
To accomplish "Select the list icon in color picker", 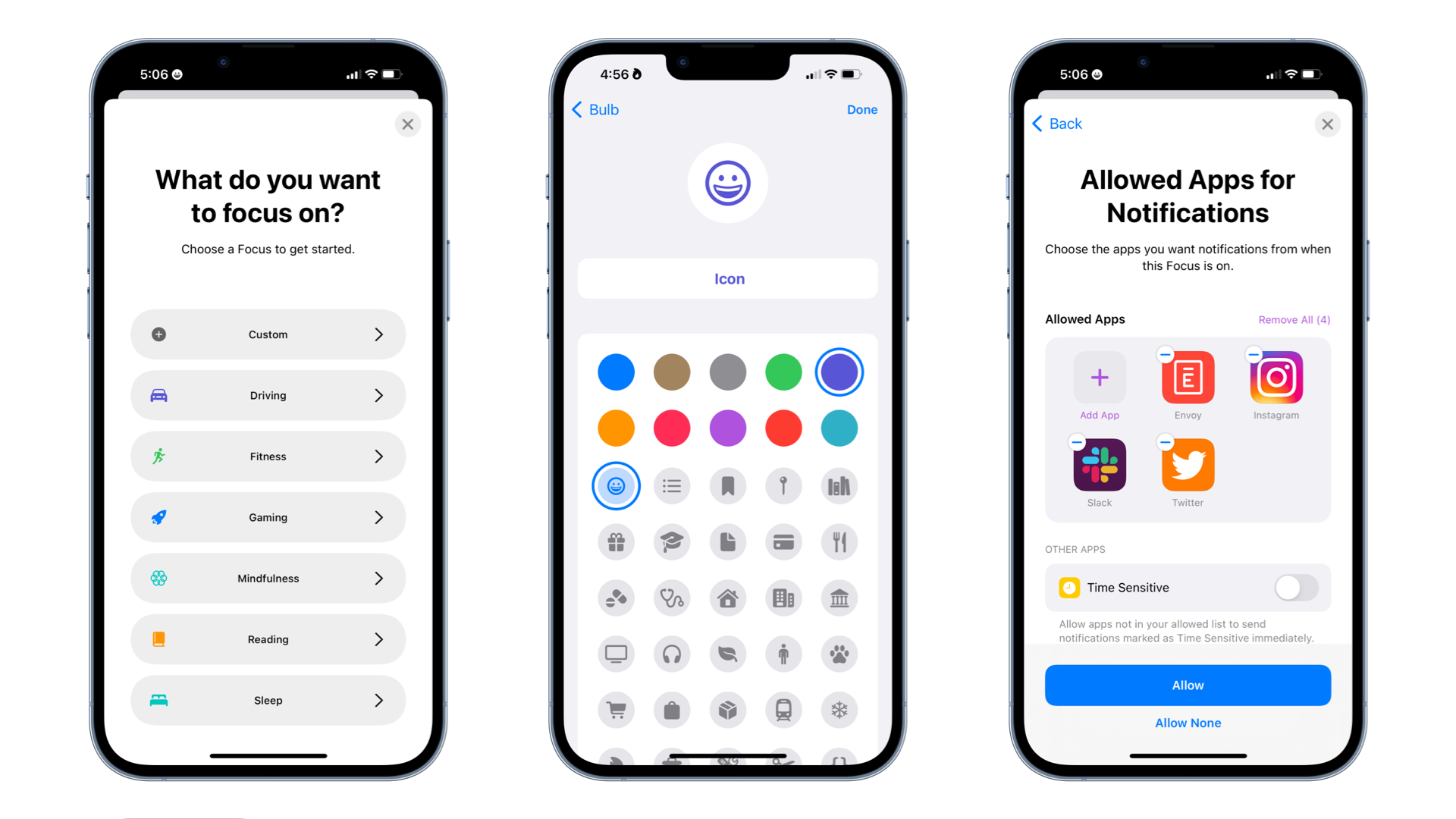I will click(671, 485).
